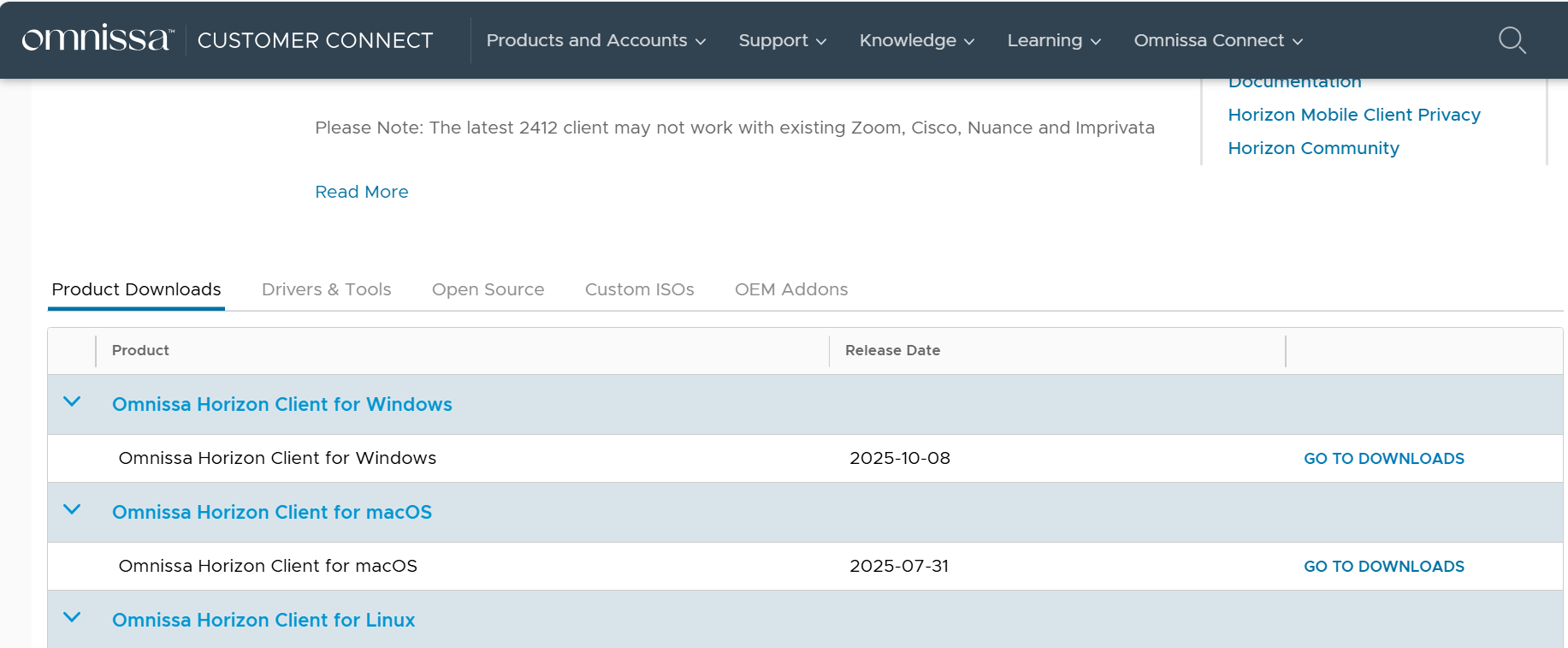Open the Learning menu
The width and height of the screenshot is (1568, 648).
click(1053, 40)
